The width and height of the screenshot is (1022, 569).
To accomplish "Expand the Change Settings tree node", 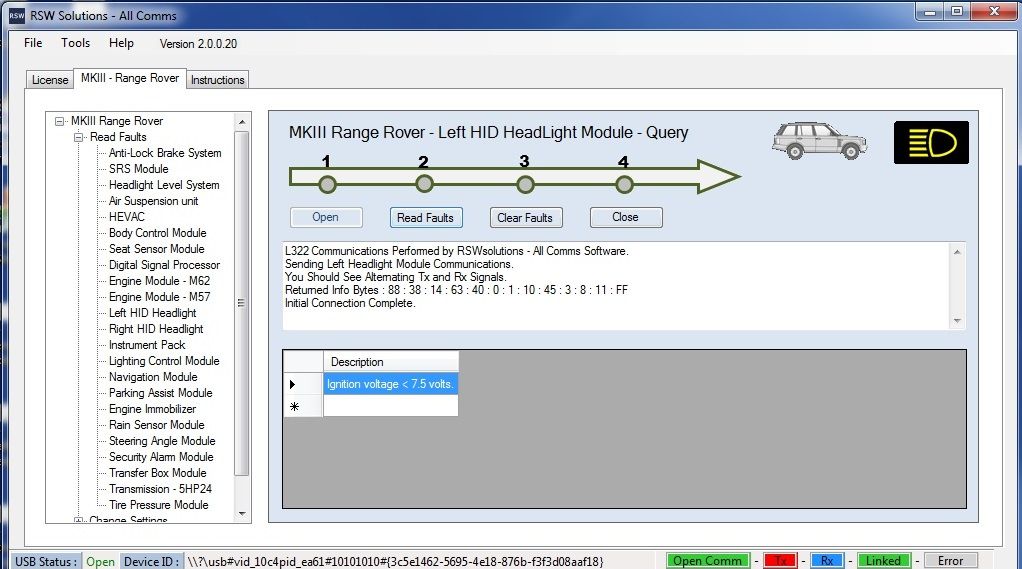I will pyautogui.click(x=79, y=520).
